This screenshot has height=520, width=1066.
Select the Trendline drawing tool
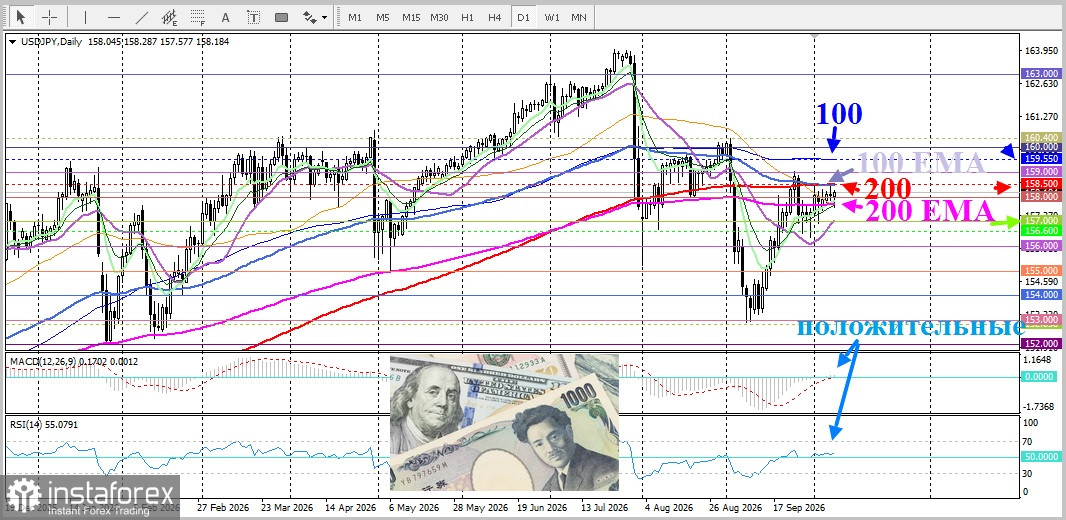pyautogui.click(x=141, y=17)
